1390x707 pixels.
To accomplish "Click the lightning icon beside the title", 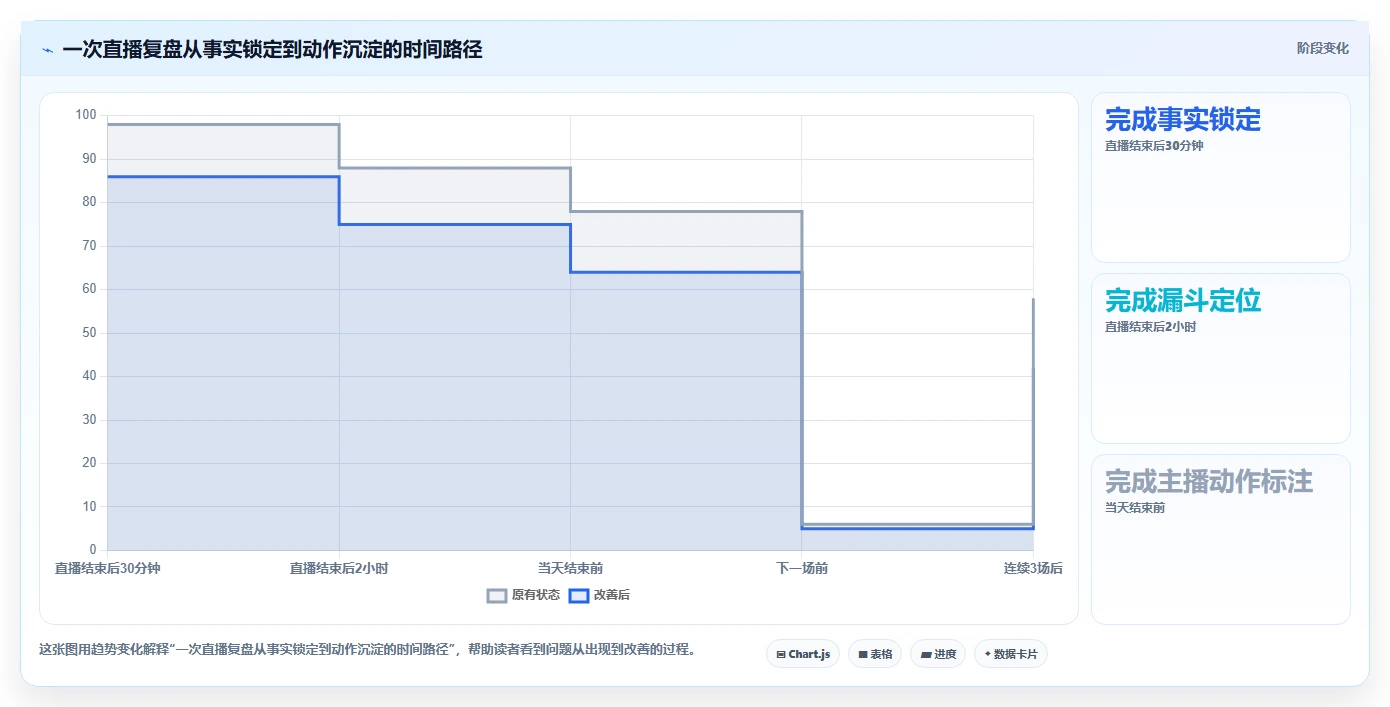I will click(x=47, y=49).
